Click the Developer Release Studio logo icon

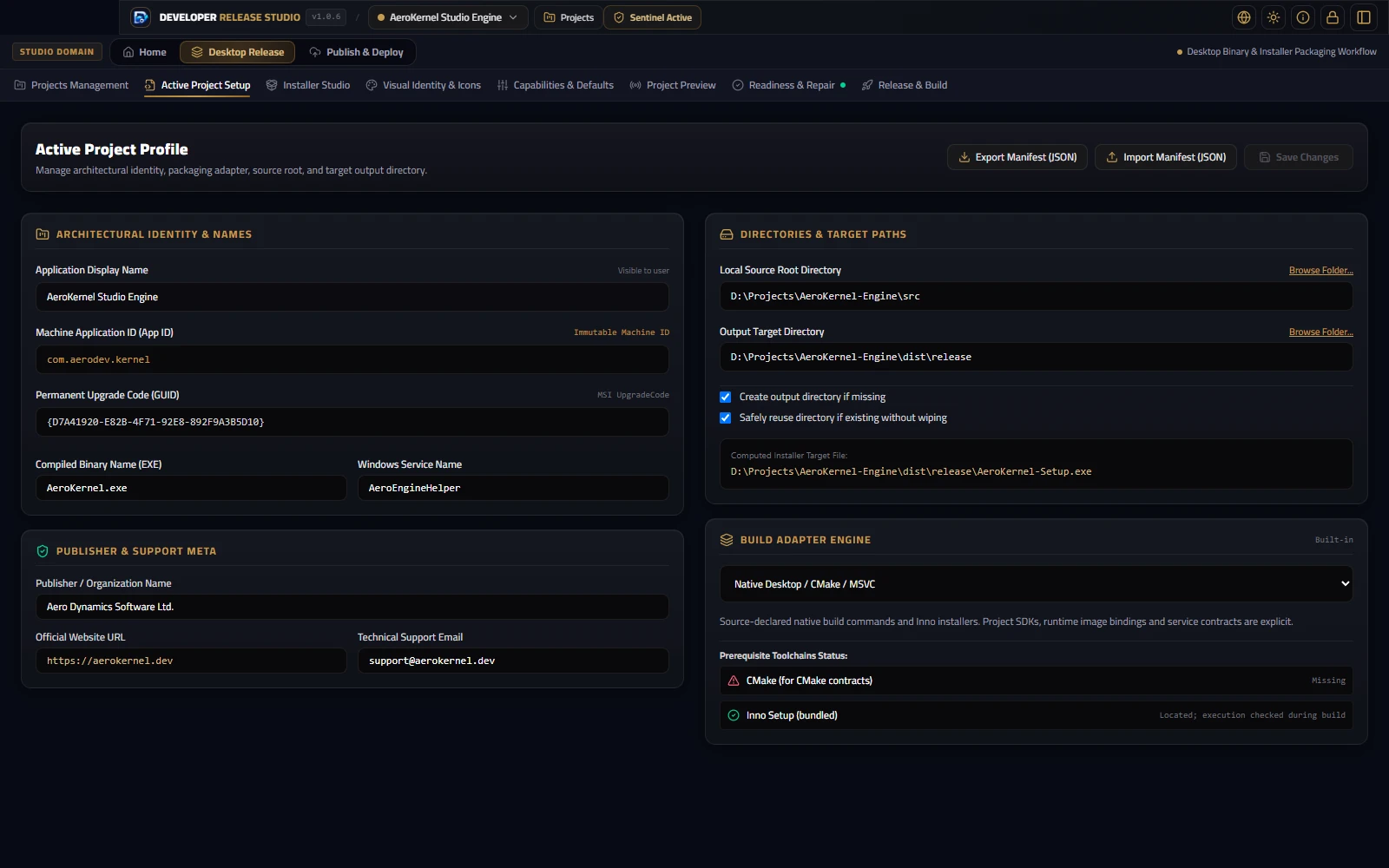(140, 17)
